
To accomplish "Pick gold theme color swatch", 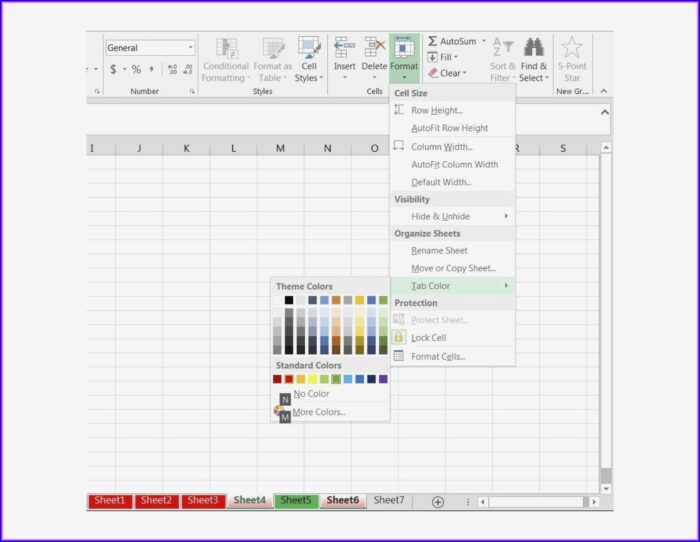I will pos(359,300).
